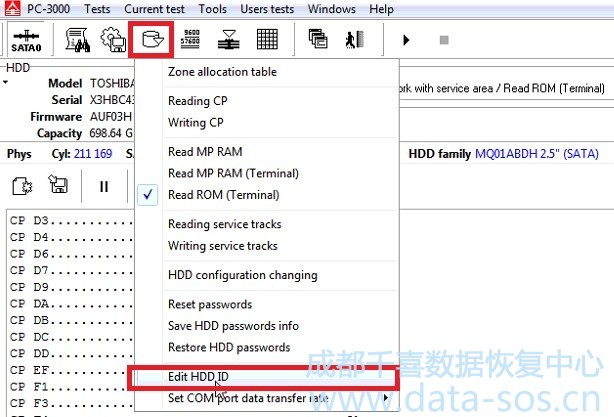Image resolution: width=614 pixels, height=417 pixels.
Task: Select Save HDD passwords info
Action: pos(267,326)
